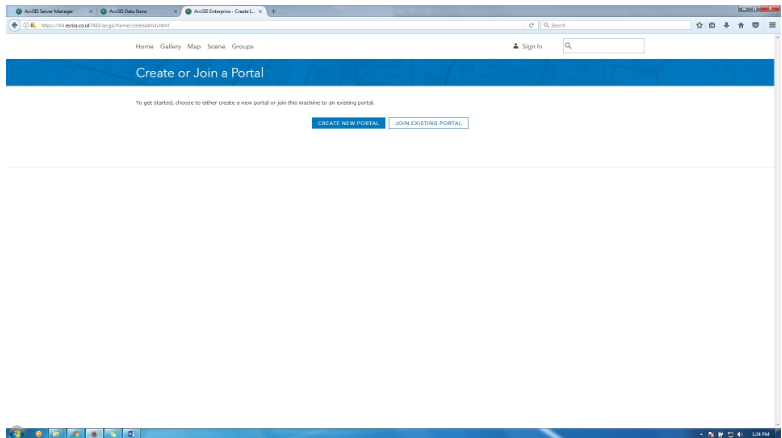Open the media player taskbar icon
The image size is (782, 438).
coord(38,434)
